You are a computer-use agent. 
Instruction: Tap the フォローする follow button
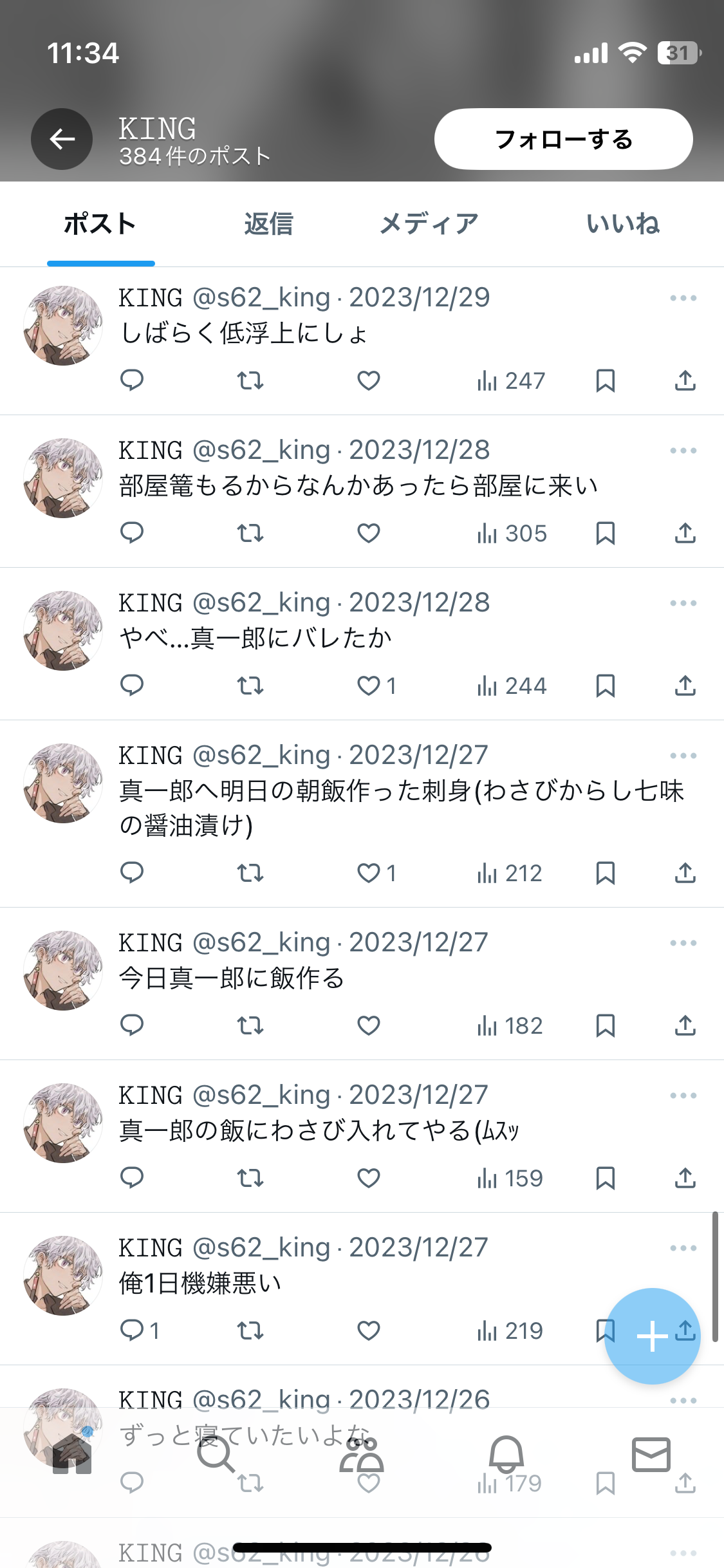tap(563, 139)
